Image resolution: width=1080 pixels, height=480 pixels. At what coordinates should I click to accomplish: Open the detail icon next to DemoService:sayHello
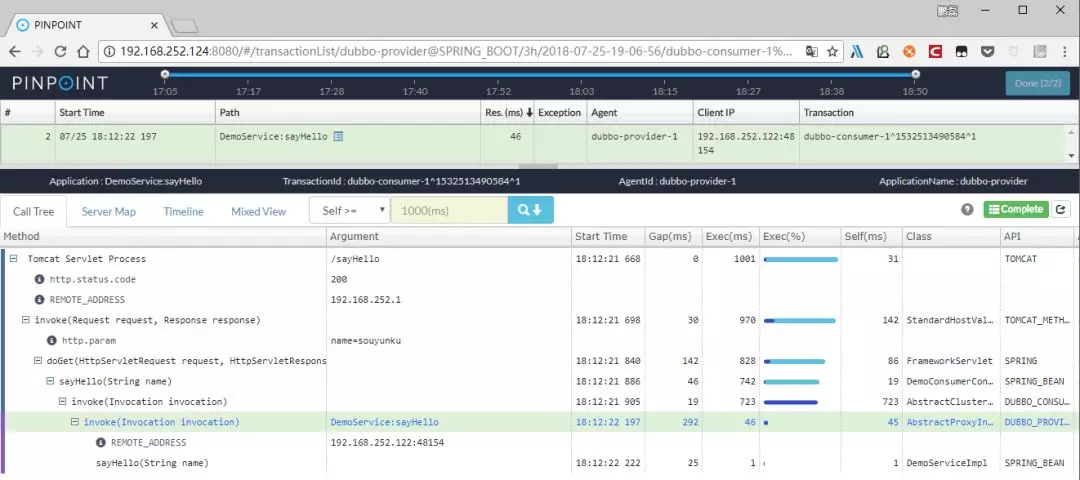[x=338, y=136]
